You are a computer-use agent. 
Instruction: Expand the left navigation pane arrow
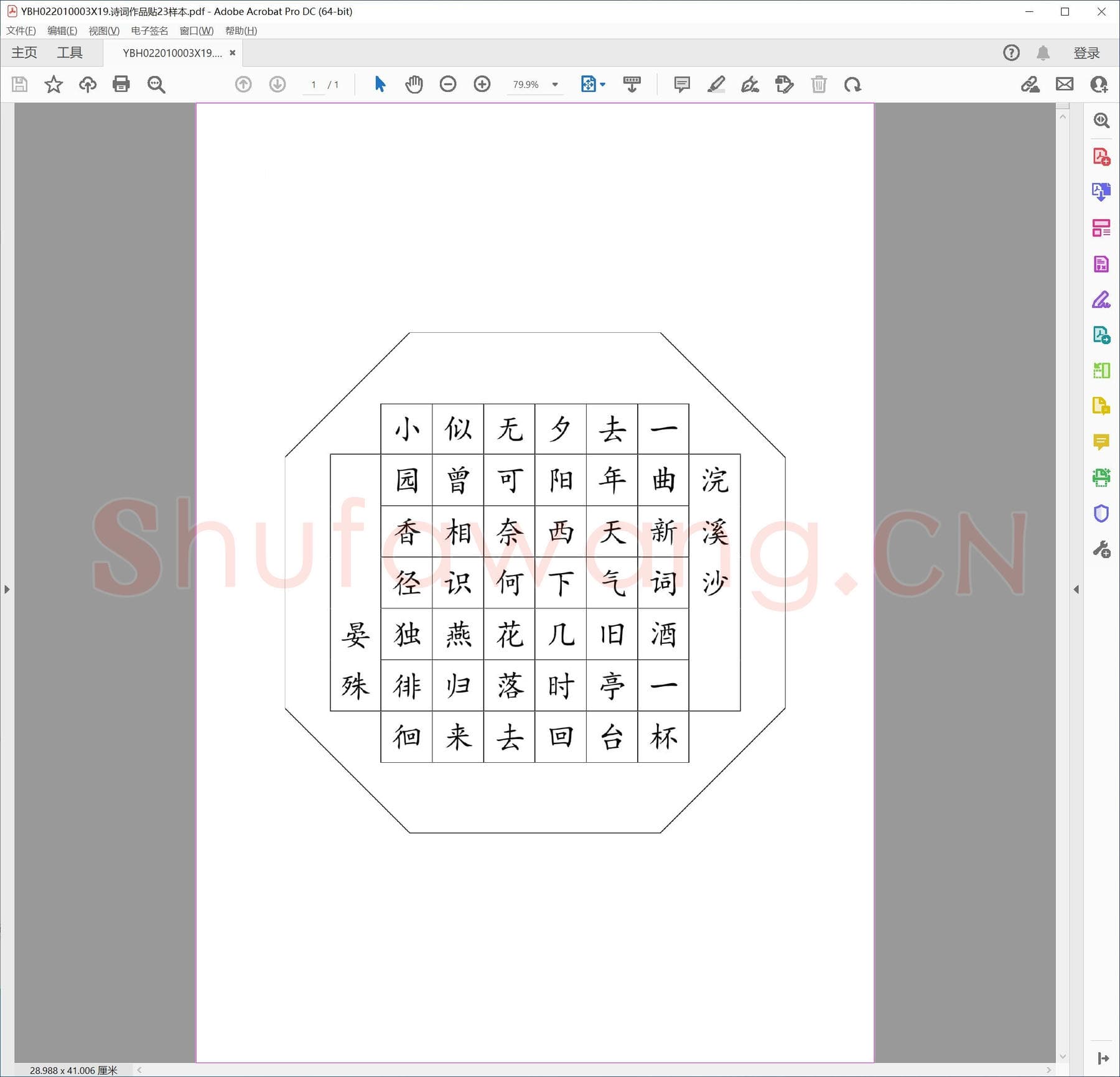[x=7, y=589]
